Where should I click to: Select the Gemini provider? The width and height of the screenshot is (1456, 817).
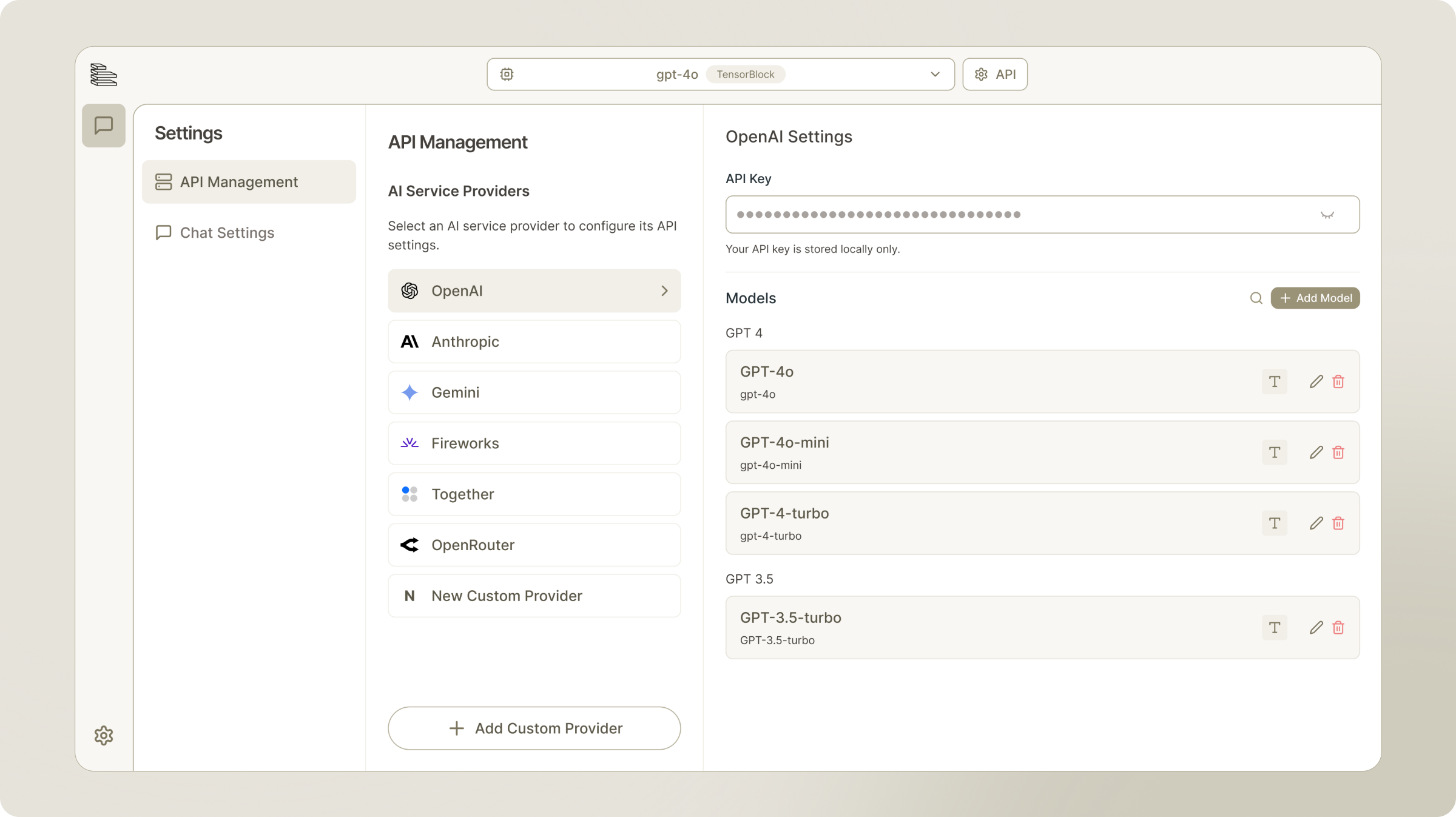pyautogui.click(x=534, y=392)
